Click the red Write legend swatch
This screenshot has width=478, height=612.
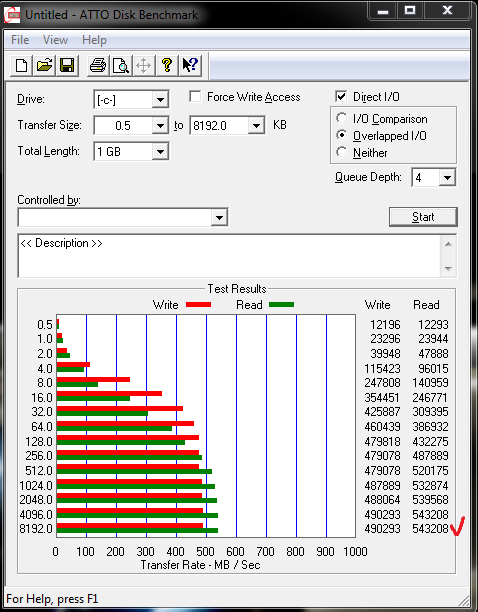click(198, 304)
